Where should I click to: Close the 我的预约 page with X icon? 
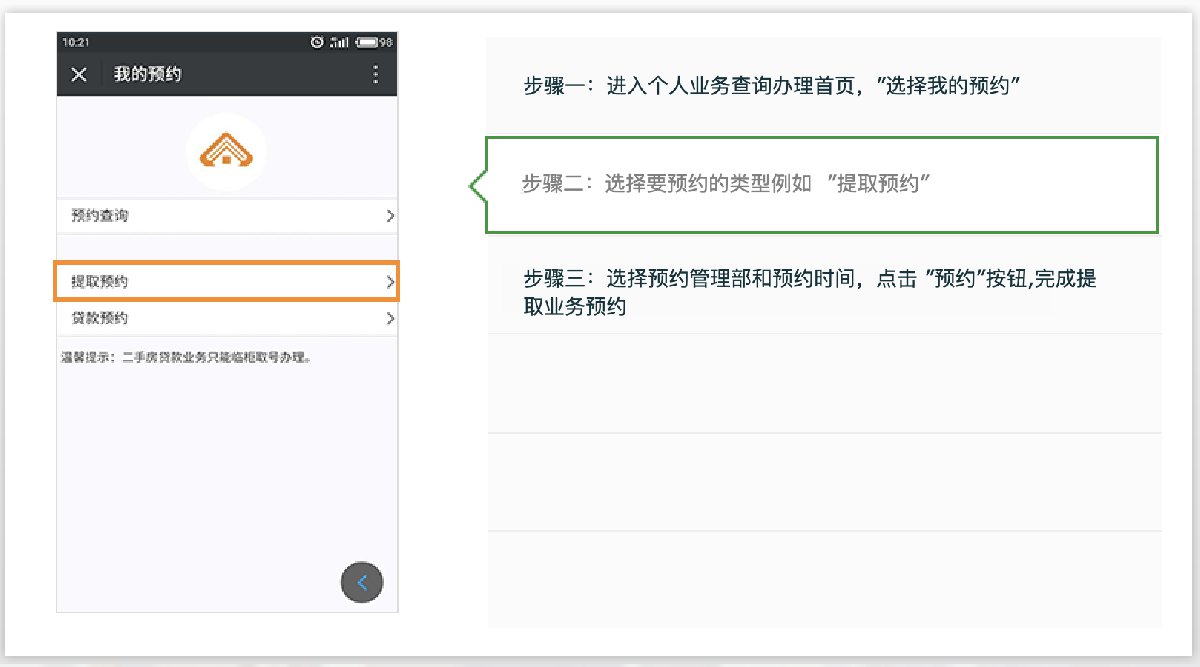80,75
